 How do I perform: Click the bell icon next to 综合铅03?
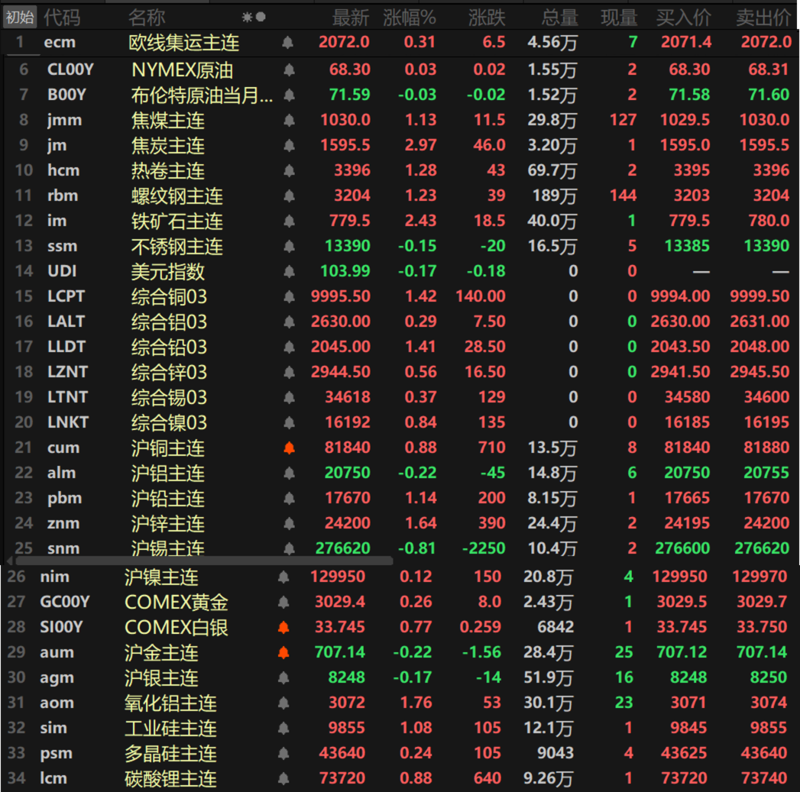tap(289, 346)
